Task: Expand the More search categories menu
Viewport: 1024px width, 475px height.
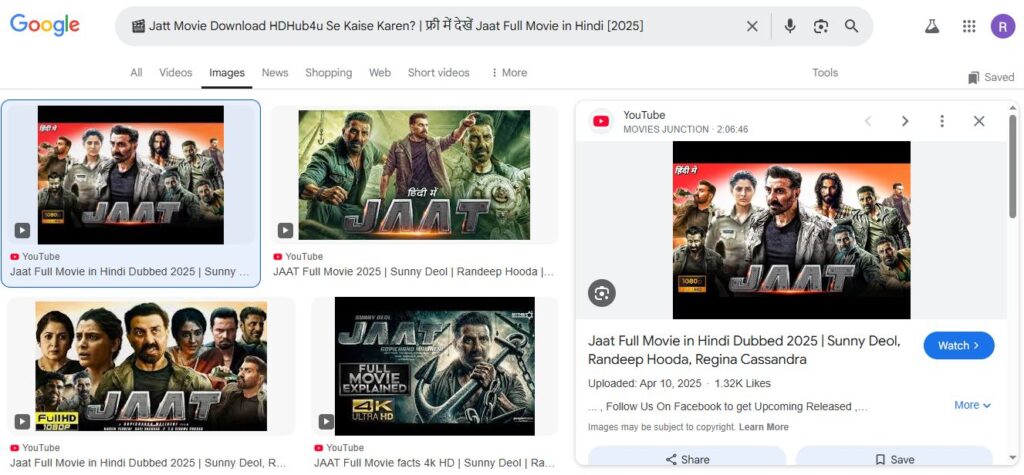Action: 509,73
